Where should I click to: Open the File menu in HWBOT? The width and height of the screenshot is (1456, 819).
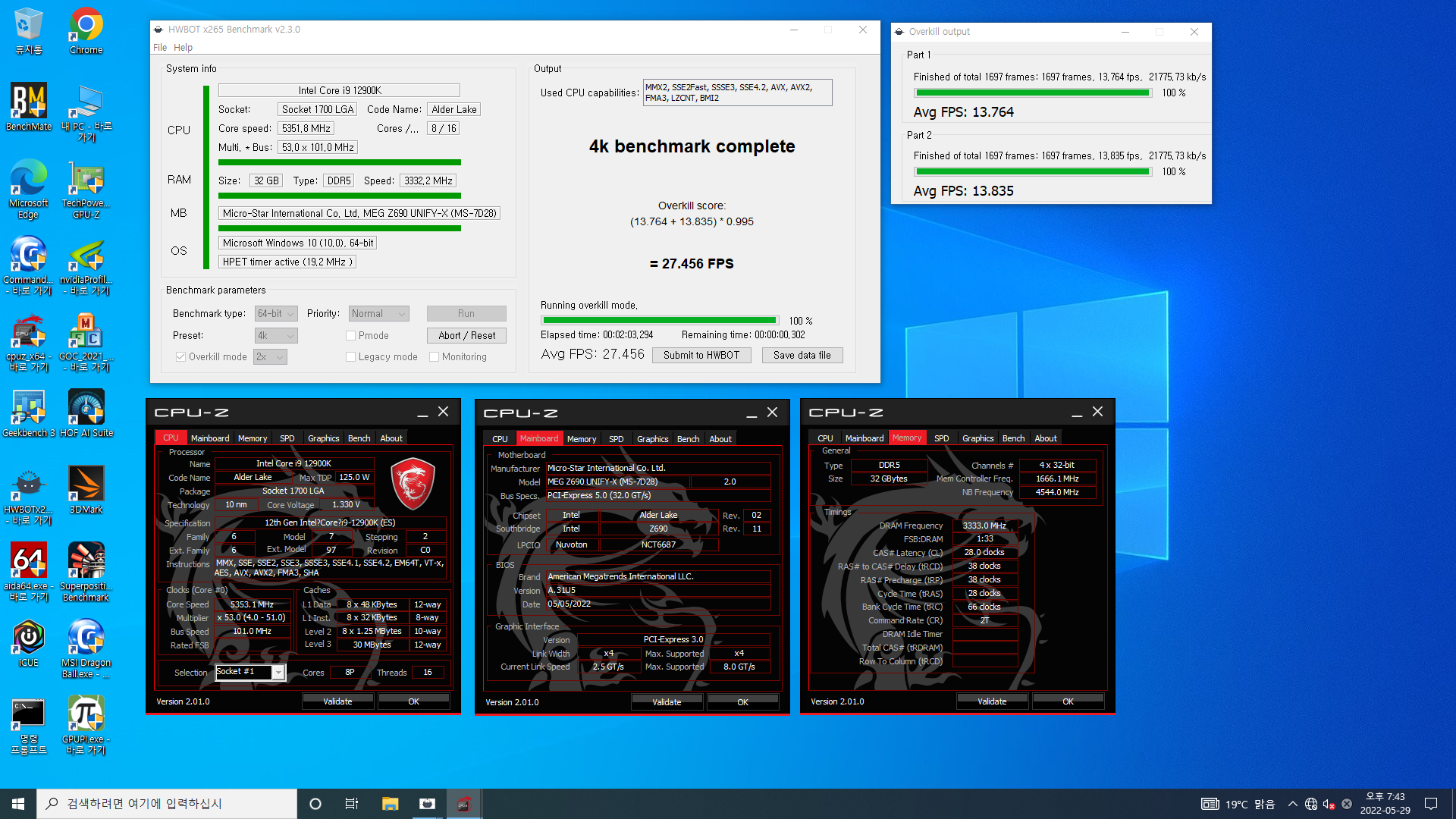click(160, 48)
